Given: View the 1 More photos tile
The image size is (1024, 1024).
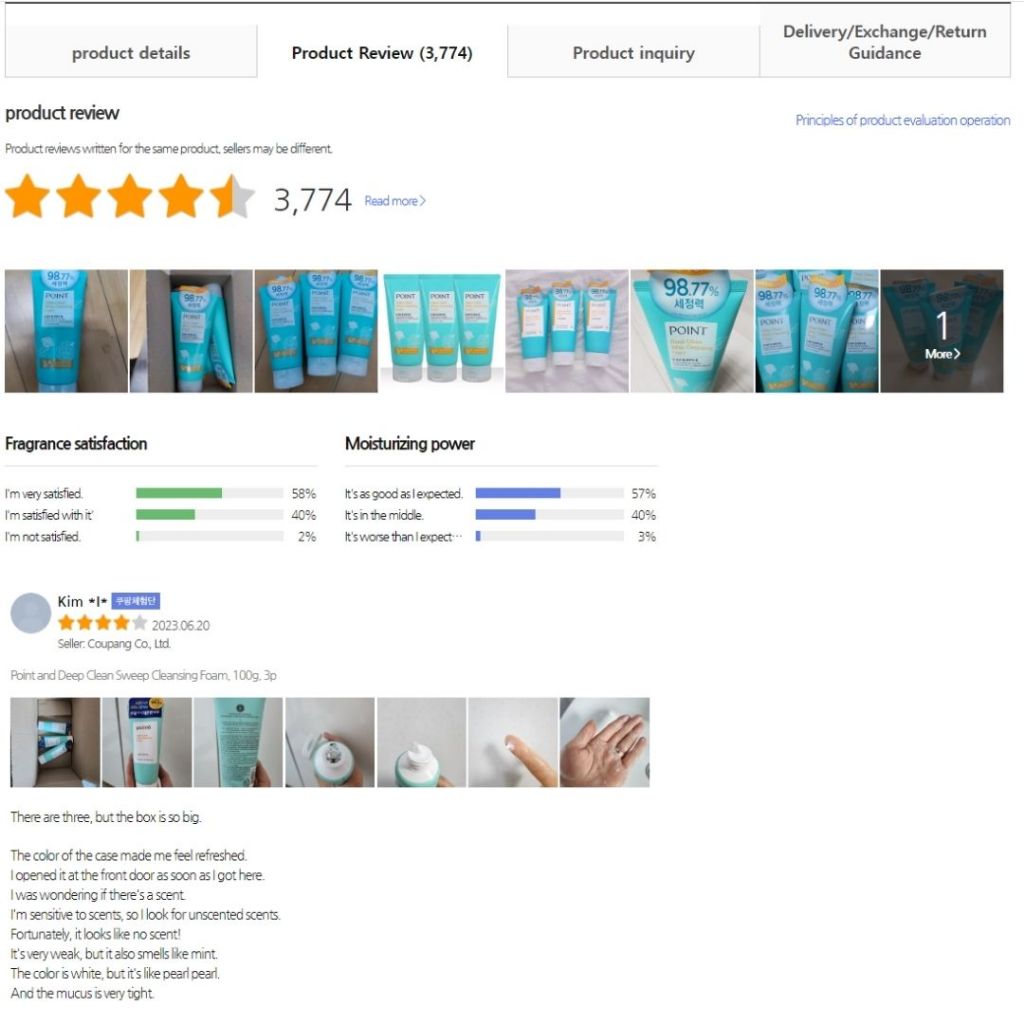Looking at the screenshot, I should point(942,331).
